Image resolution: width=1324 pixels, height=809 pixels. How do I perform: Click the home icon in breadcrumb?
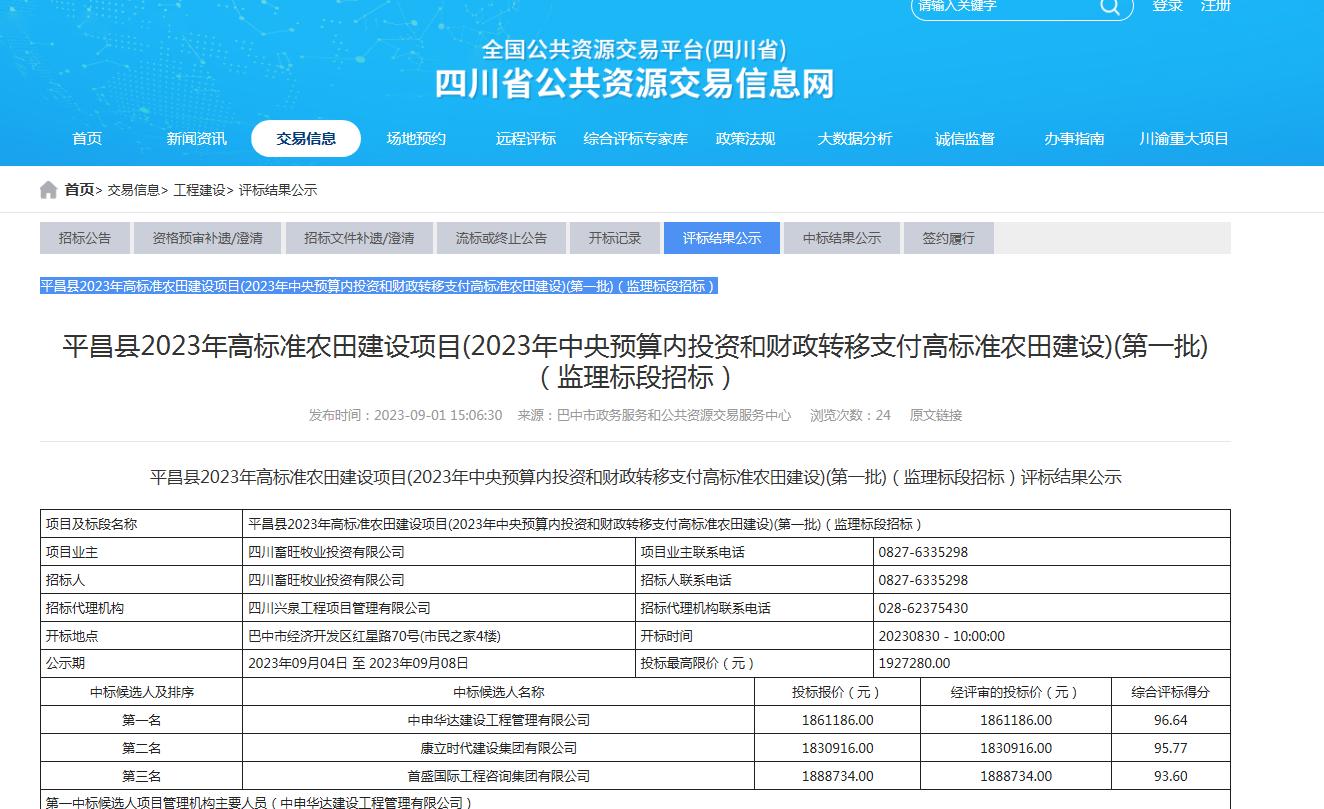[49, 190]
